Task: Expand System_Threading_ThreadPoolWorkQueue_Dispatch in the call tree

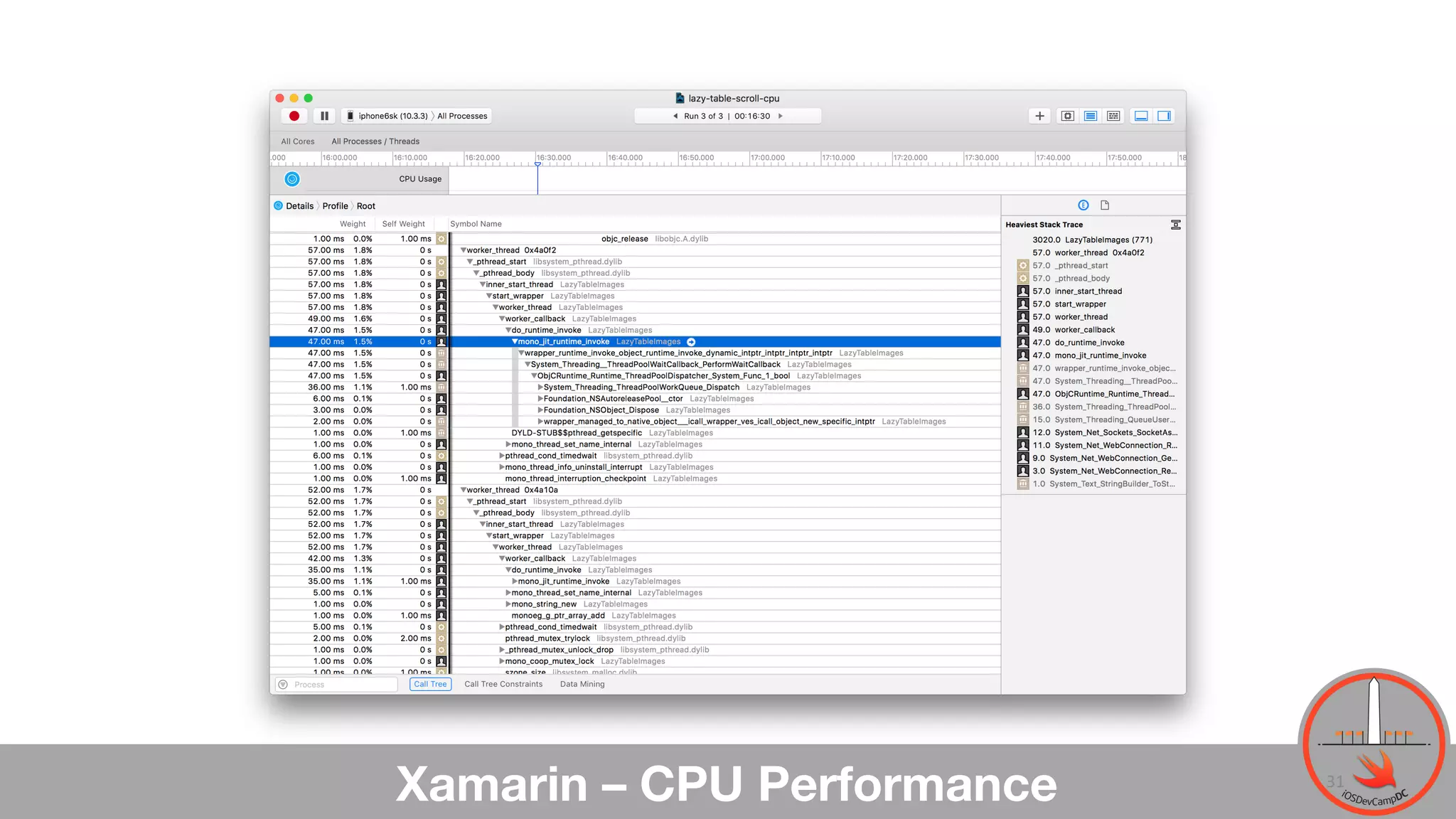Action: 540,387
